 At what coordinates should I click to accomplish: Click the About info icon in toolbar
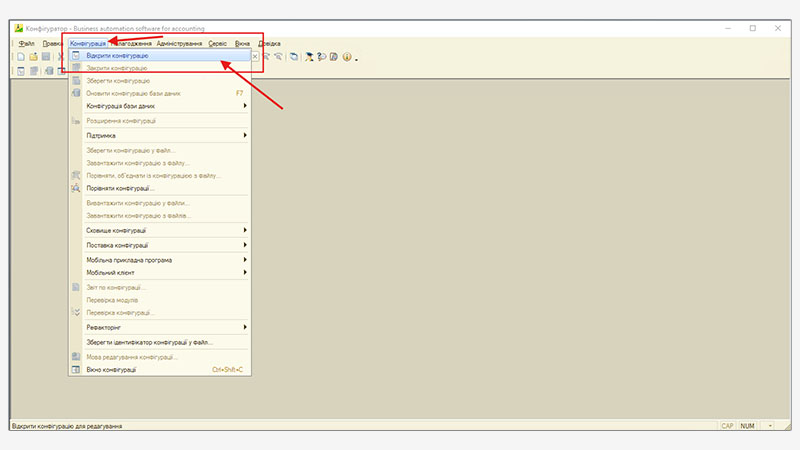pyautogui.click(x=347, y=57)
